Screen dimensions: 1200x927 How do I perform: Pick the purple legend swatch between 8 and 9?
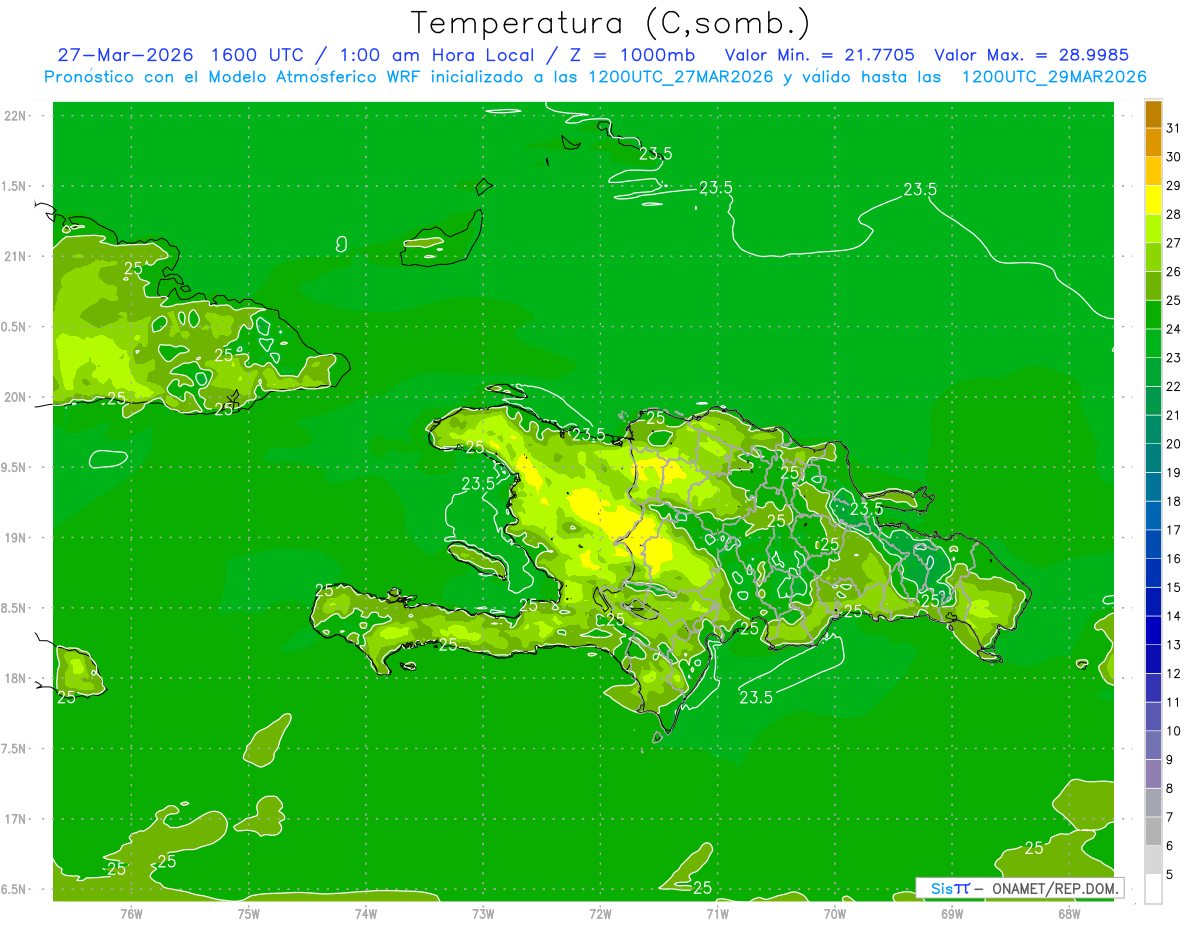click(1153, 774)
